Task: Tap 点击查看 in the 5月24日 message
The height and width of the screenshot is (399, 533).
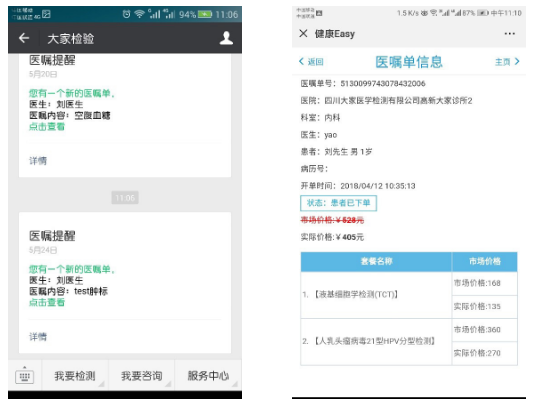Action: [x=47, y=302]
